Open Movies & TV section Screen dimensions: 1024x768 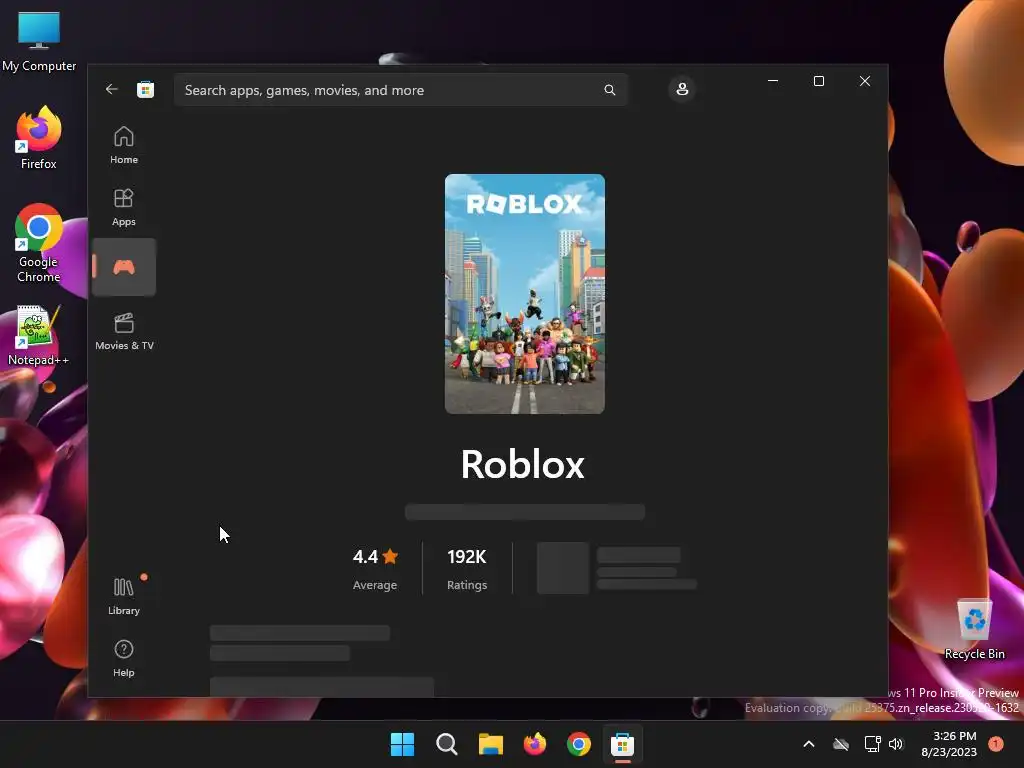point(124,330)
